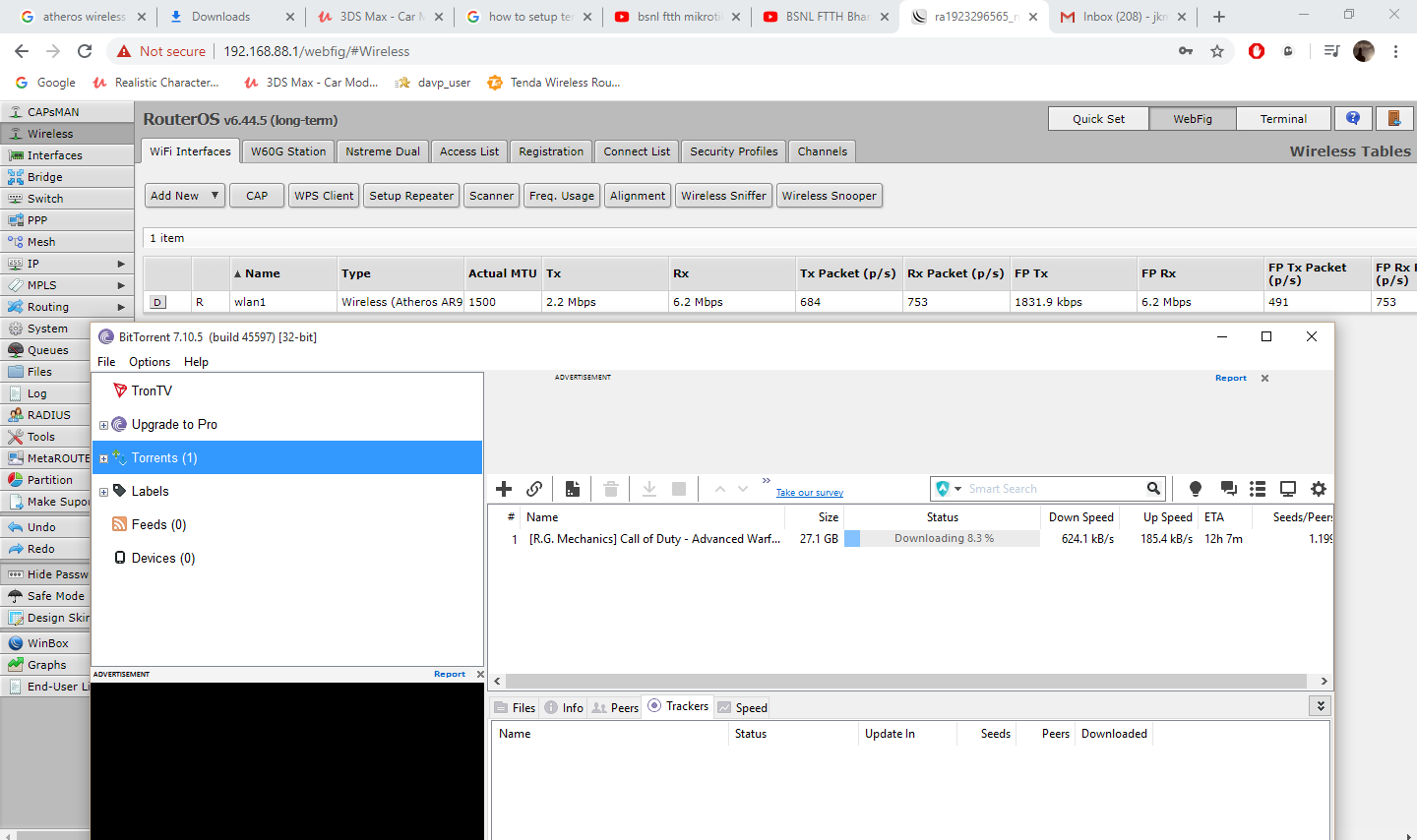Viewport: 1417px width, 840px height.
Task: Click the trash remove-torrent icon
Action: click(x=611, y=489)
